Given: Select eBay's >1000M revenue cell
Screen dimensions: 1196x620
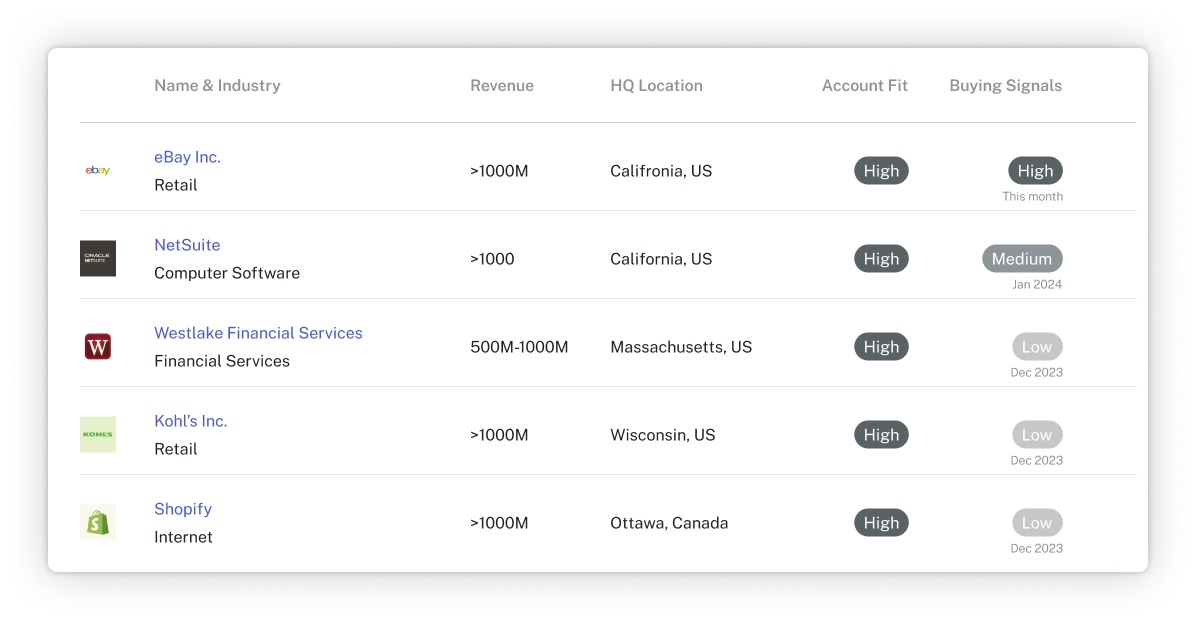Looking at the screenshot, I should pos(499,171).
